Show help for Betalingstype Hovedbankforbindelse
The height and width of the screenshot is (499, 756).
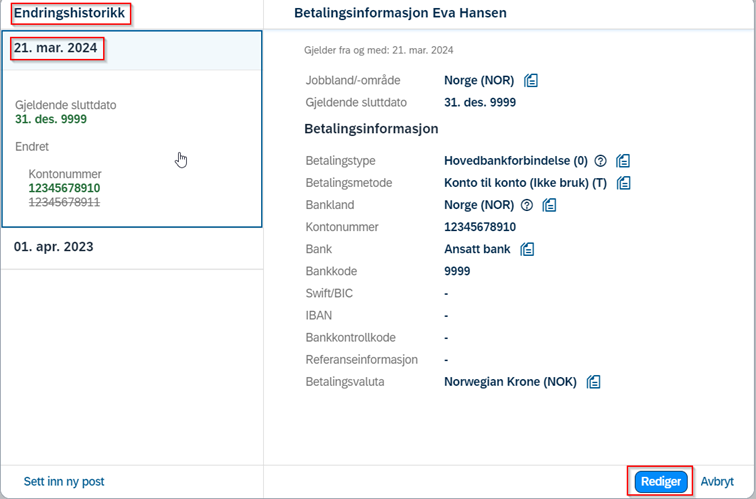click(600, 161)
